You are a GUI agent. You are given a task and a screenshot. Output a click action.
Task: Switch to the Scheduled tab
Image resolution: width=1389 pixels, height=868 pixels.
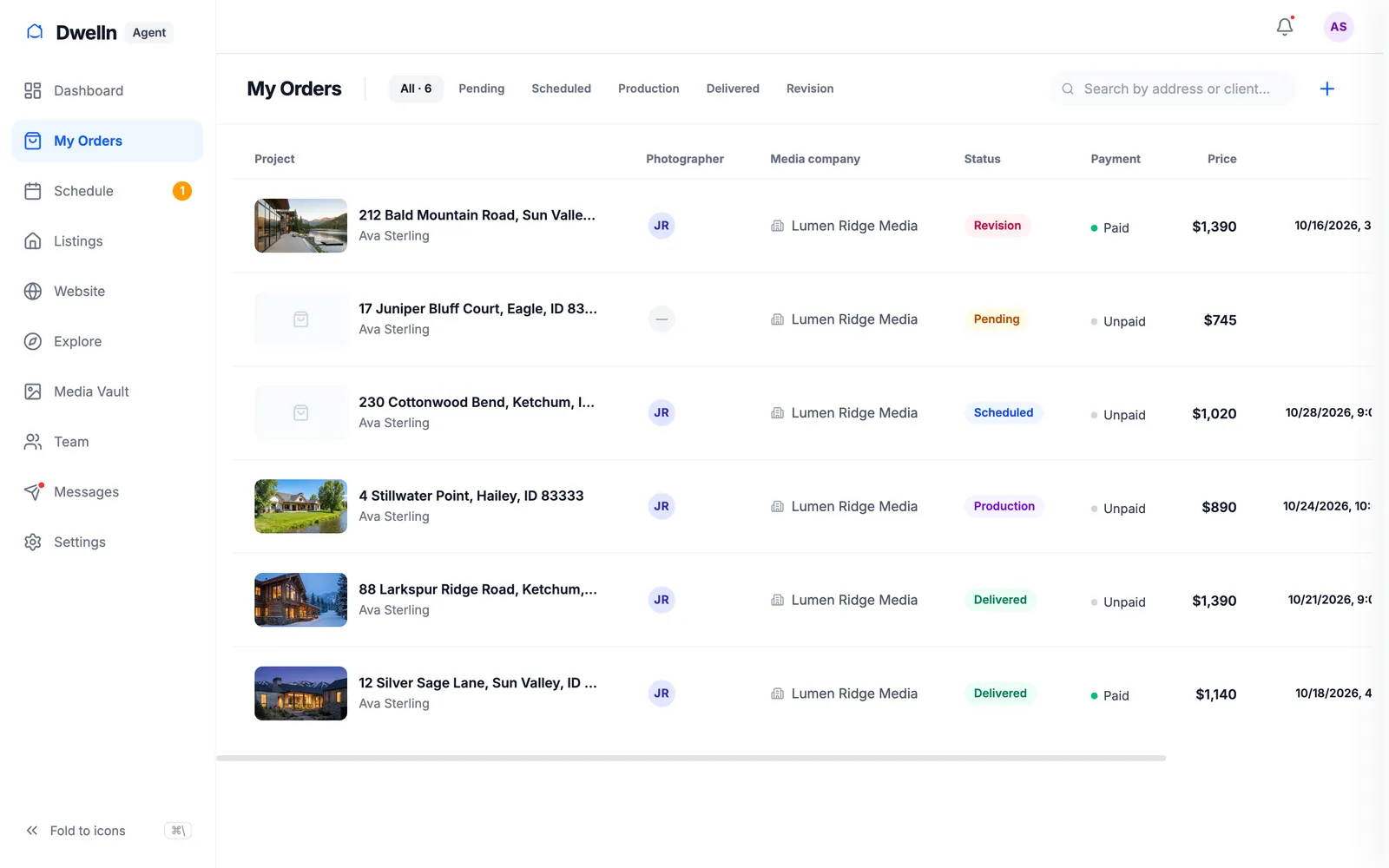tap(562, 89)
